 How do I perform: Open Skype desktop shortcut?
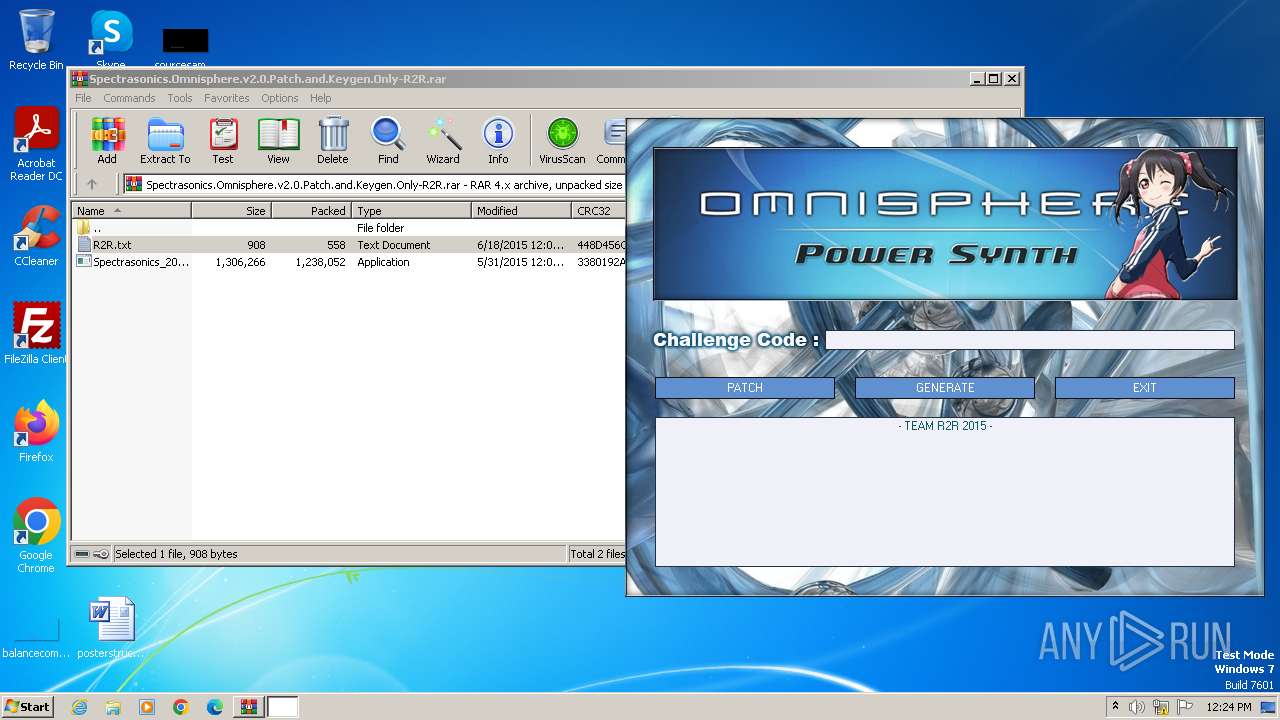click(x=110, y=40)
